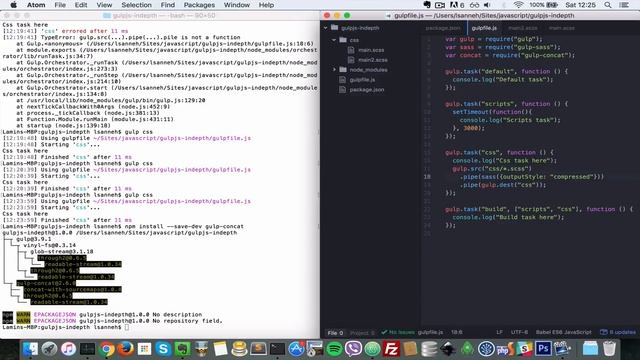Switch to the main2.scss tab
Screen dimensions: 640x360
coord(523,28)
